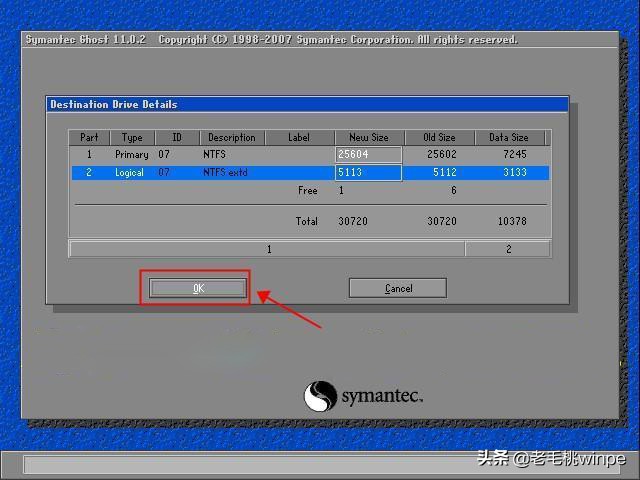Edit New Size field showing 25604

pos(369,155)
